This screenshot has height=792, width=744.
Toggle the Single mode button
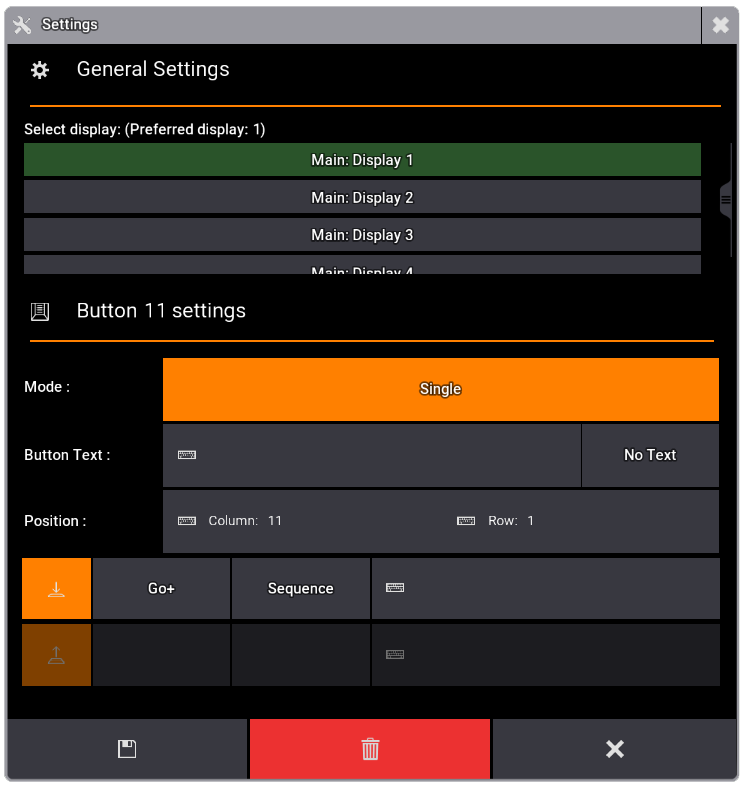(x=440, y=389)
